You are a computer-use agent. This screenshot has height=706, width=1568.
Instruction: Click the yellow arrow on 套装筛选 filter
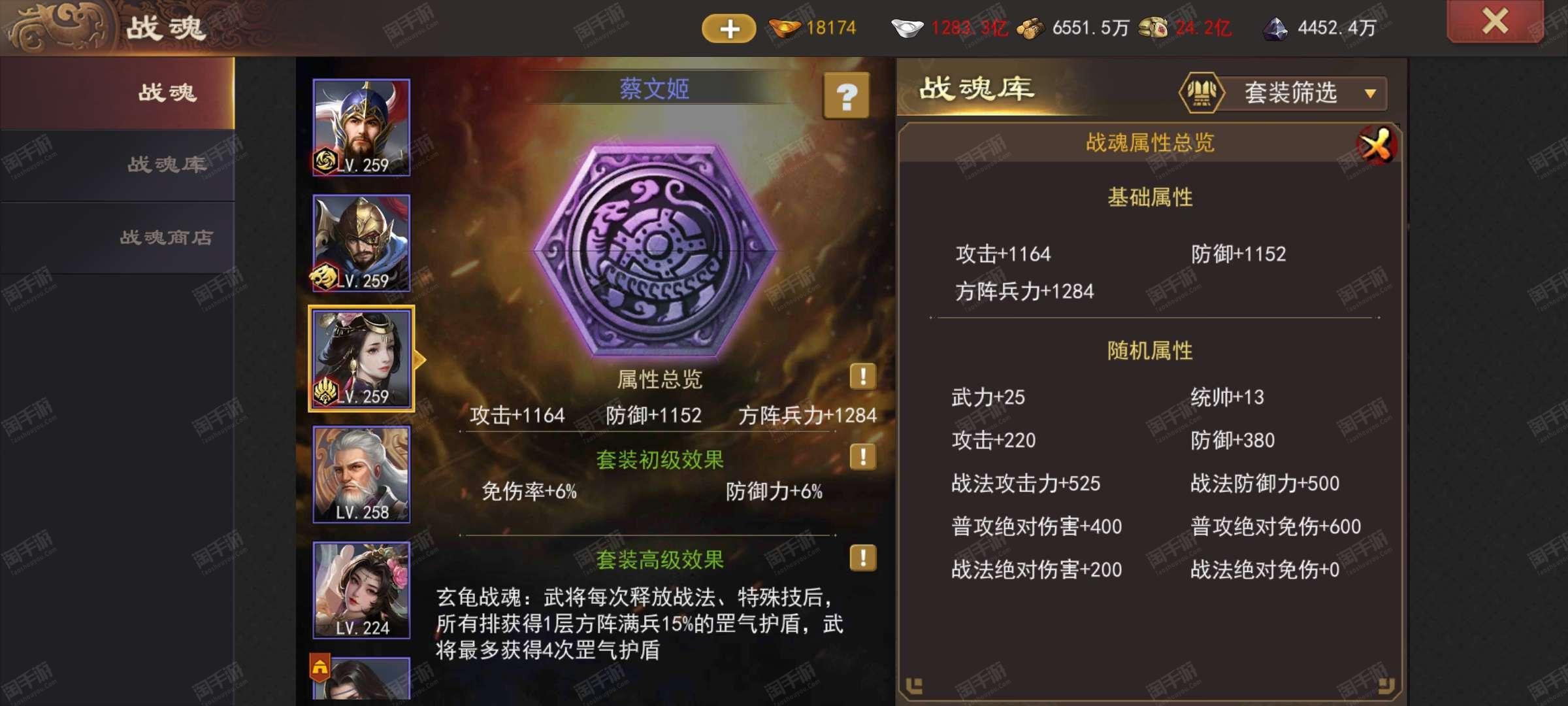pos(1371,93)
